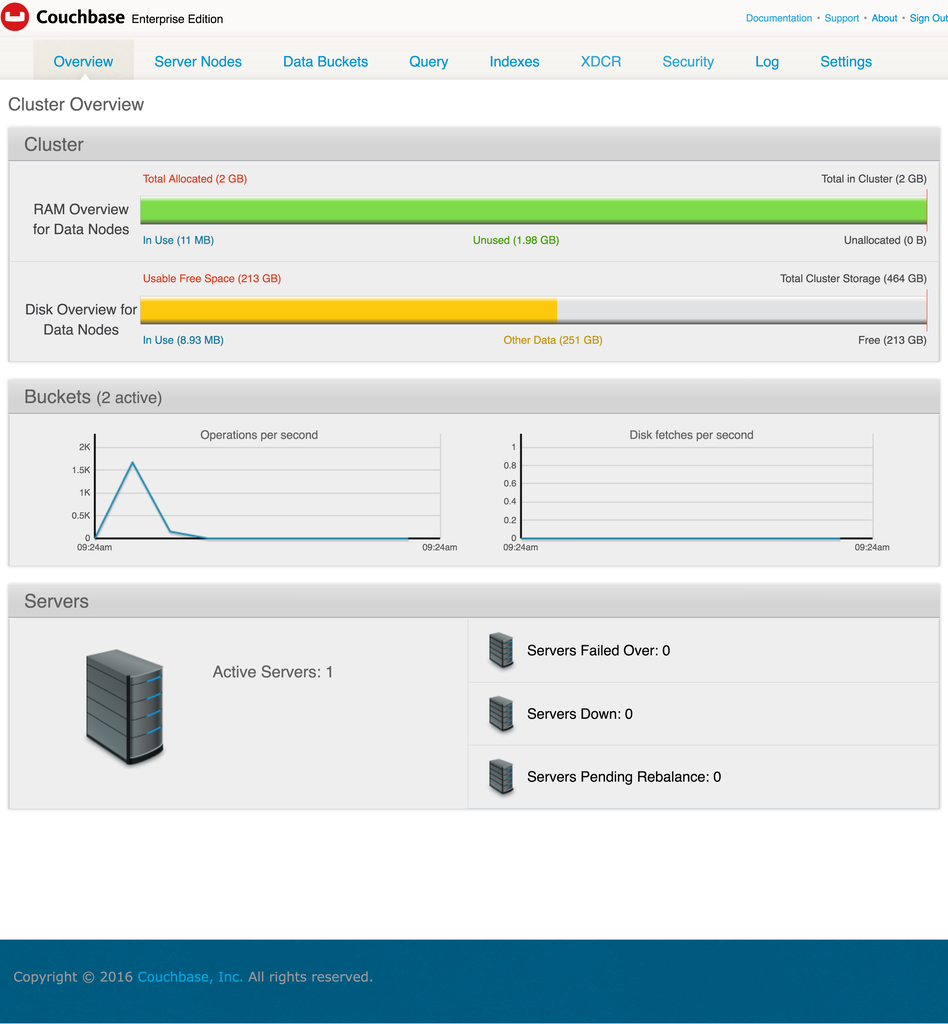This screenshot has width=948, height=1024.
Task: Click the Unused (1.98 GB) label
Action: (x=516, y=240)
